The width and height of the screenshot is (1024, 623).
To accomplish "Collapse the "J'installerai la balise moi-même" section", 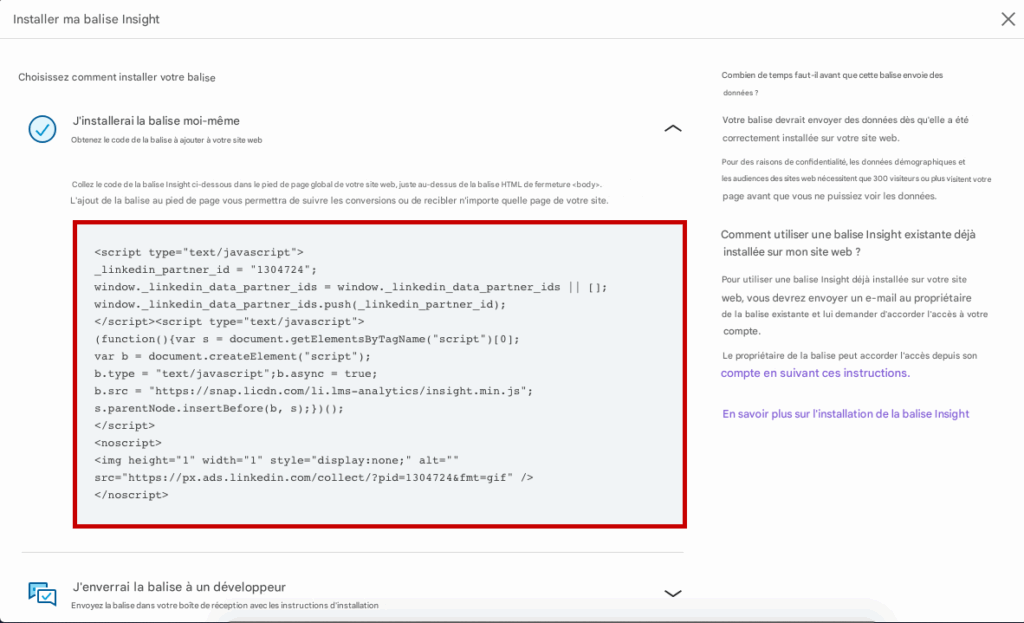I will coord(673,129).
